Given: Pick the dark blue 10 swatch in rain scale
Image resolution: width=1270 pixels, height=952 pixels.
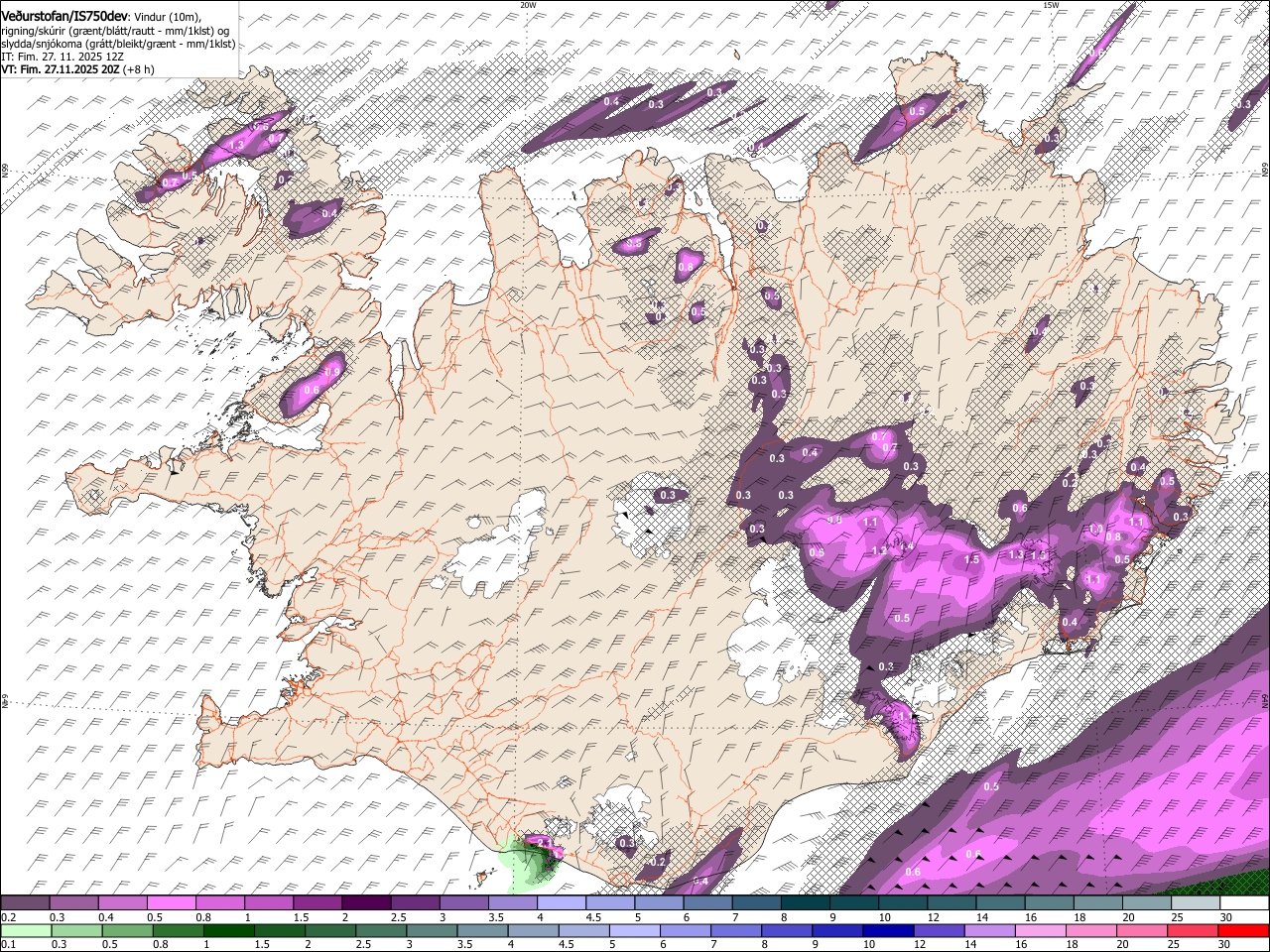Looking at the screenshot, I should click(x=886, y=930).
